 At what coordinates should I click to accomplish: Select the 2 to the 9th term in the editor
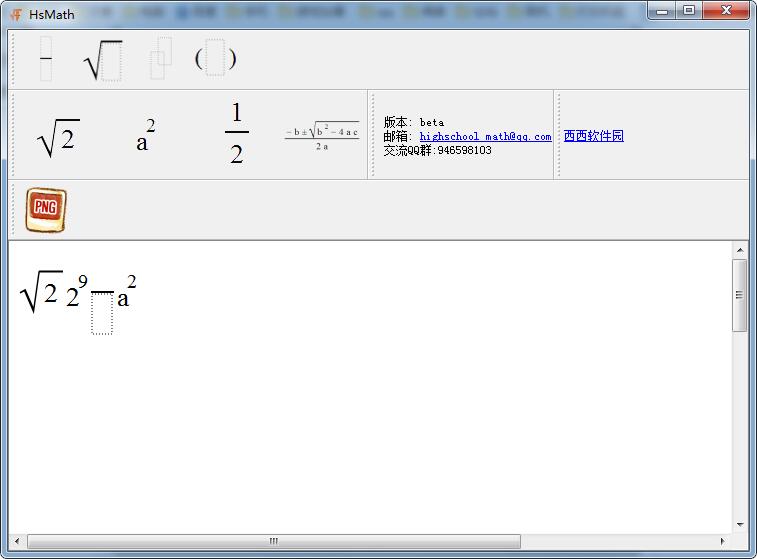(x=77, y=291)
